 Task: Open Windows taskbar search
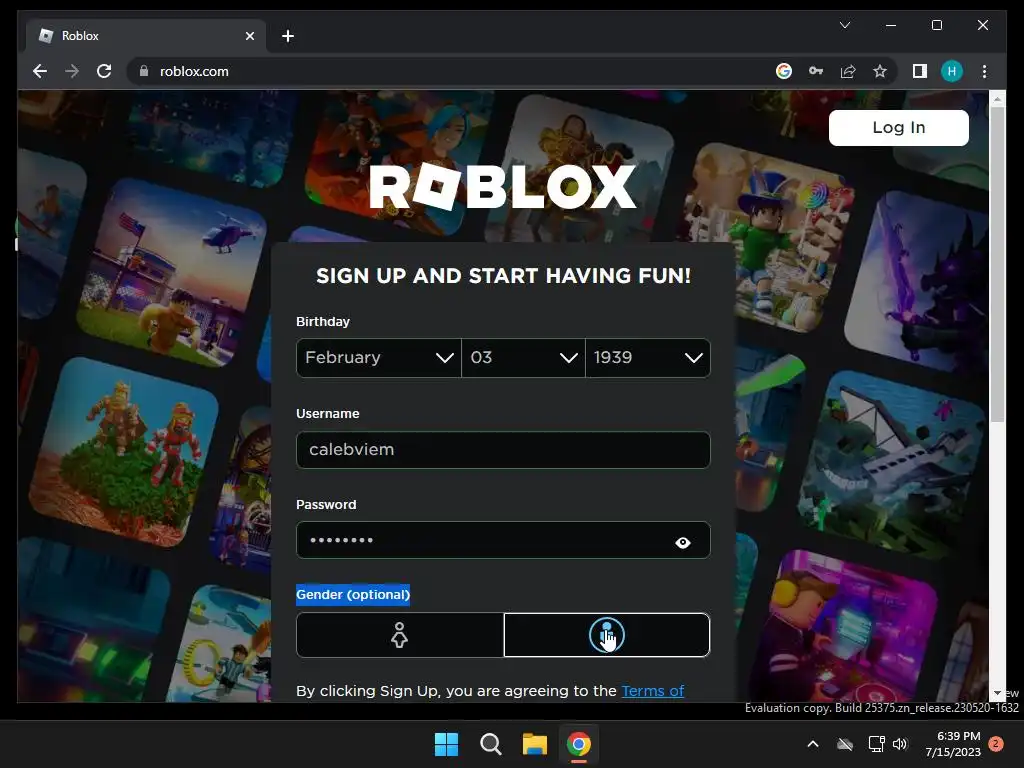[490, 744]
